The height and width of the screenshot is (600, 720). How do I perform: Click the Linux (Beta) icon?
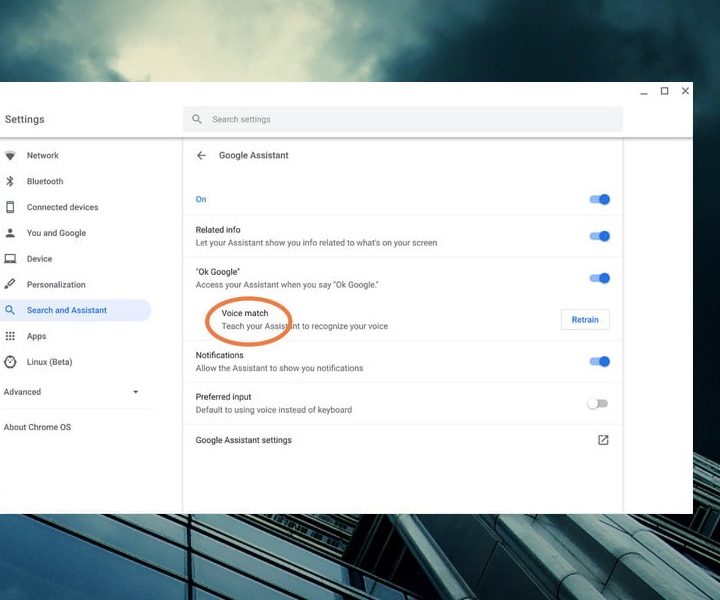click(x=10, y=362)
